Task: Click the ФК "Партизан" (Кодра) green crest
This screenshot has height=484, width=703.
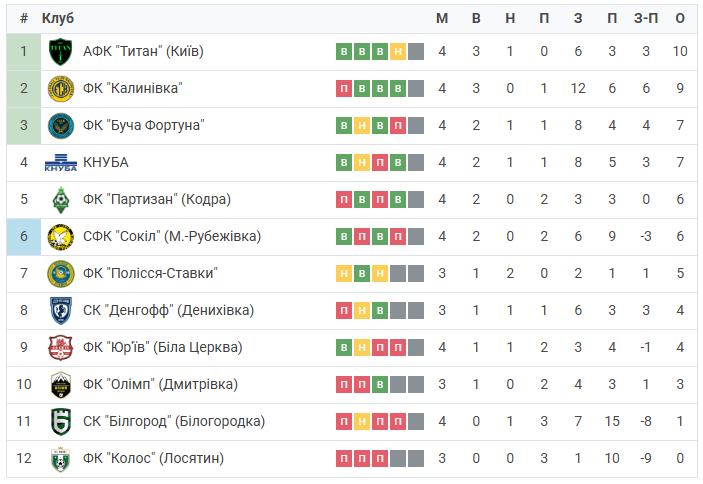Action: (x=61, y=199)
